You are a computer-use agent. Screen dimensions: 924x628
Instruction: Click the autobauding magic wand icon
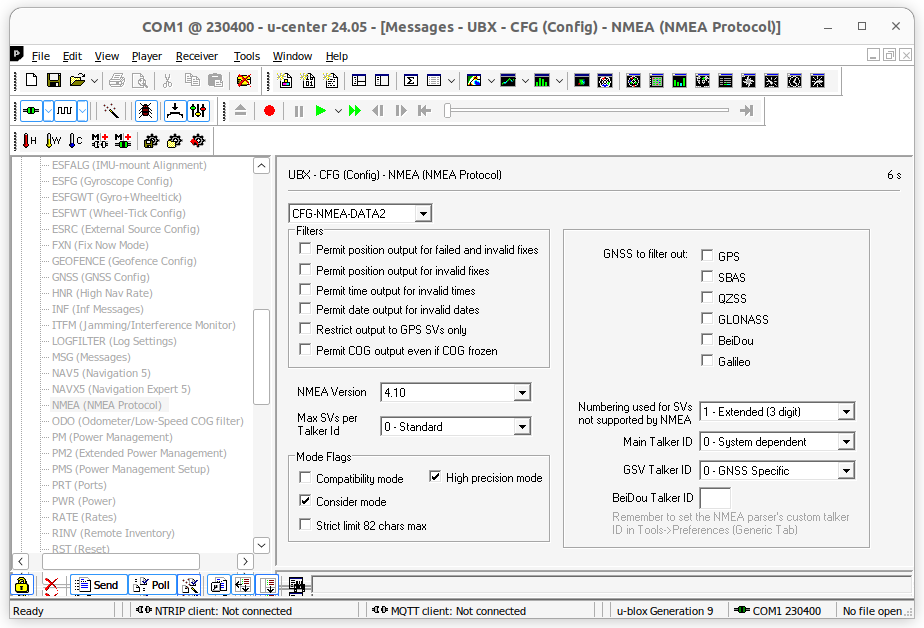point(111,111)
